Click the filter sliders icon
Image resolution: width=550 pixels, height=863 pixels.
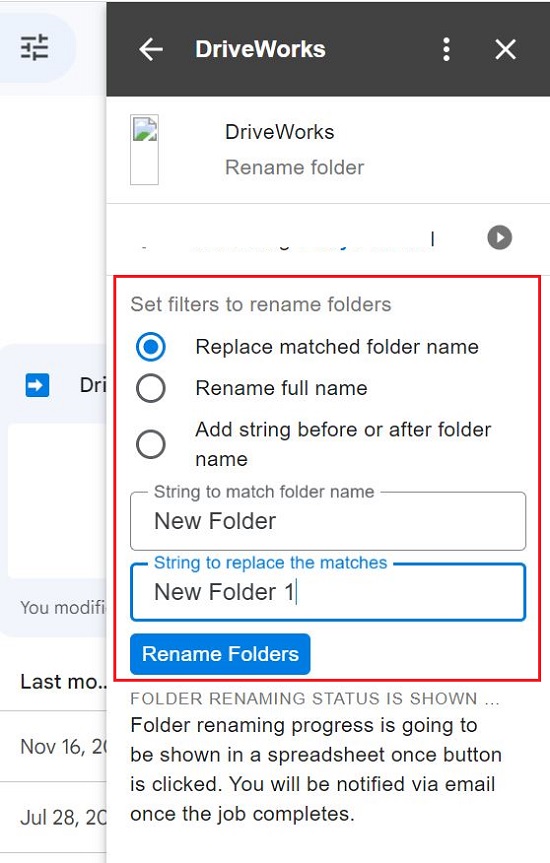35,47
